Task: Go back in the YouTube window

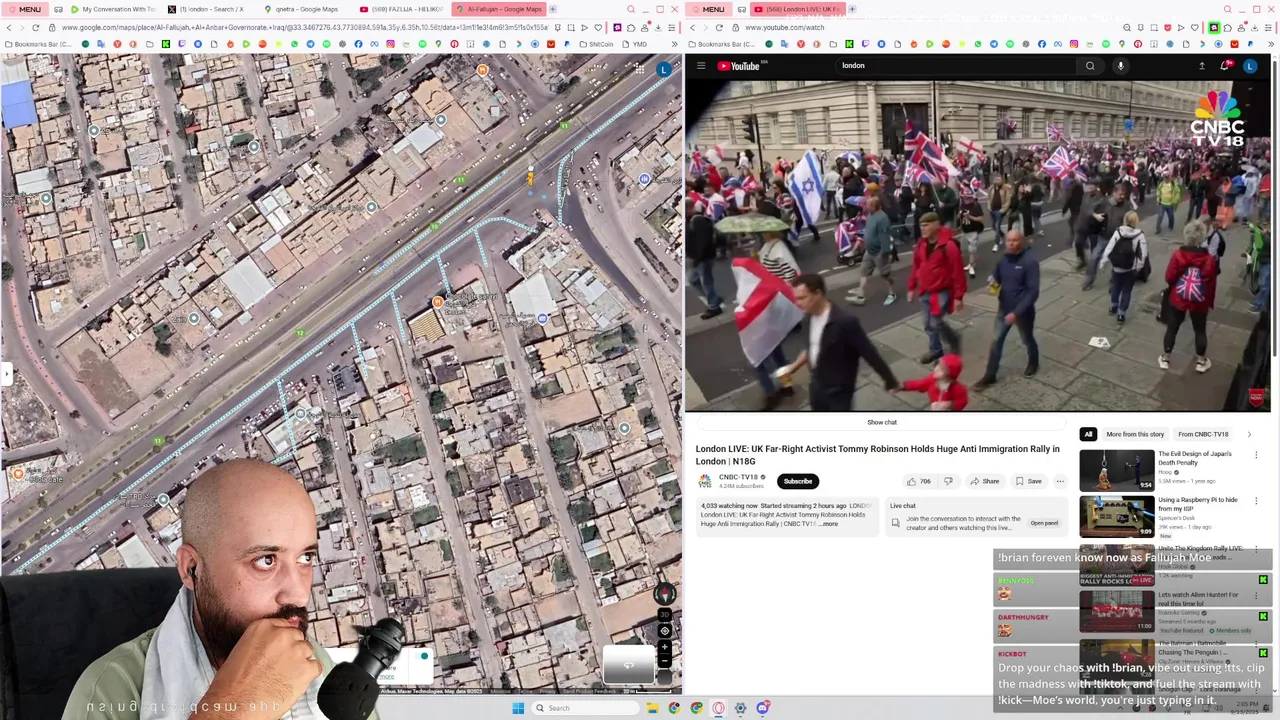Action: click(691, 28)
